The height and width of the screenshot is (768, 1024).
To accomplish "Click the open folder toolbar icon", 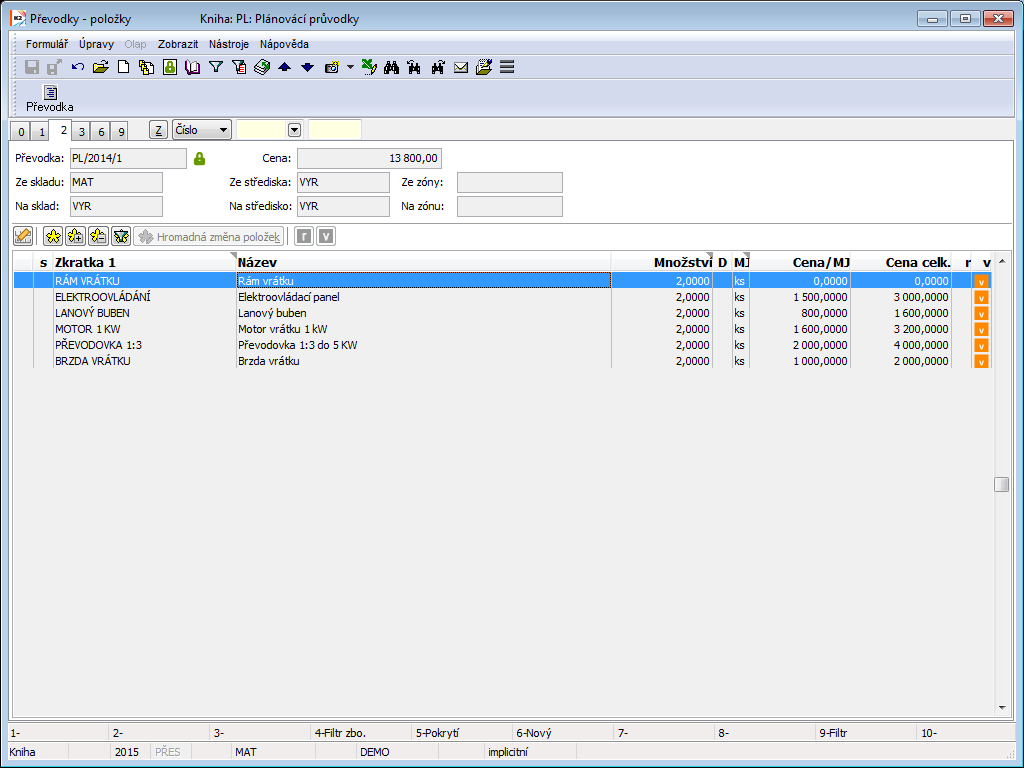I will [x=100, y=67].
